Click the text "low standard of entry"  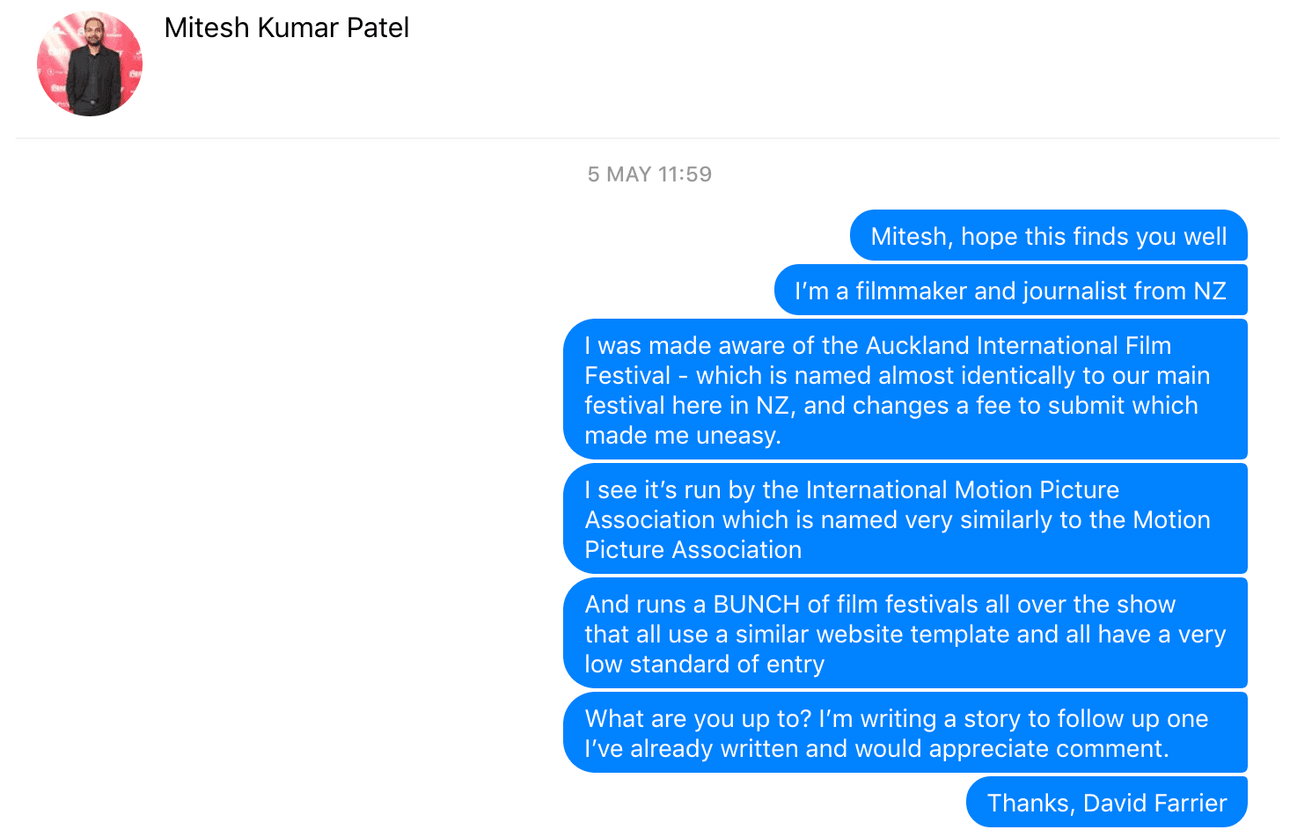tap(704, 664)
